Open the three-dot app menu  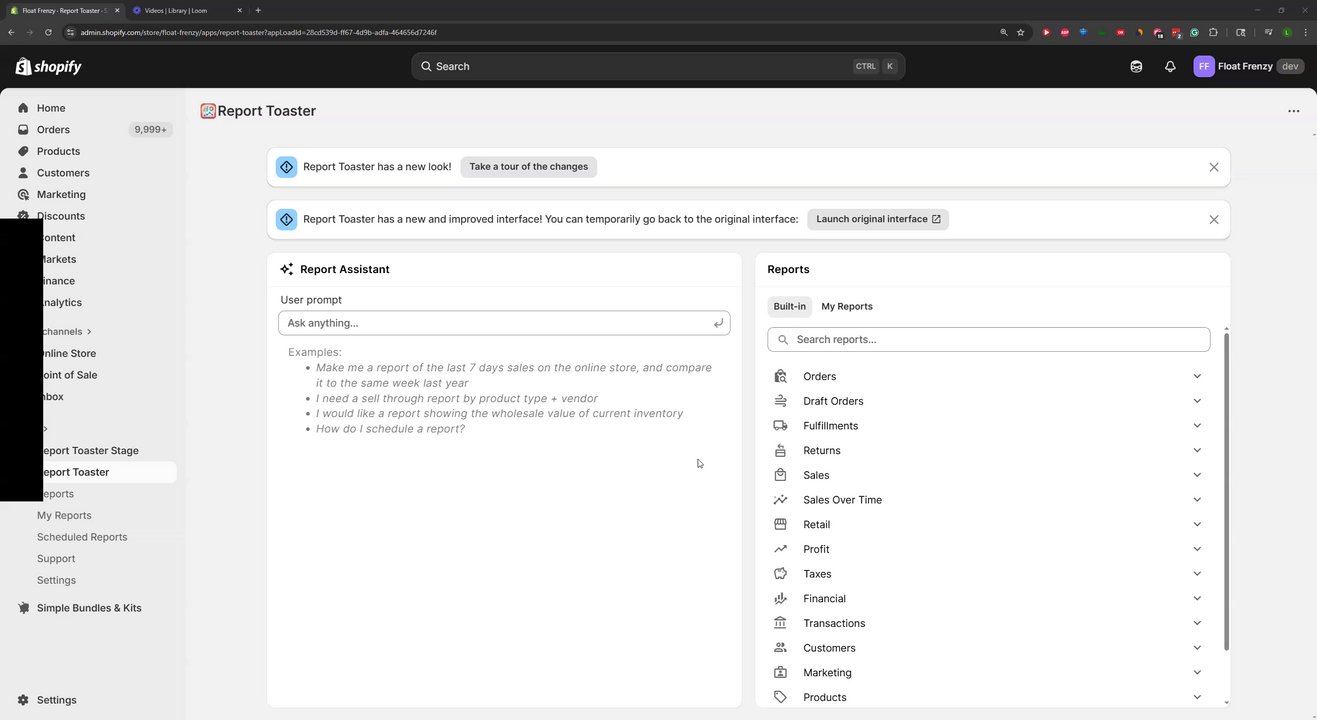point(1293,111)
